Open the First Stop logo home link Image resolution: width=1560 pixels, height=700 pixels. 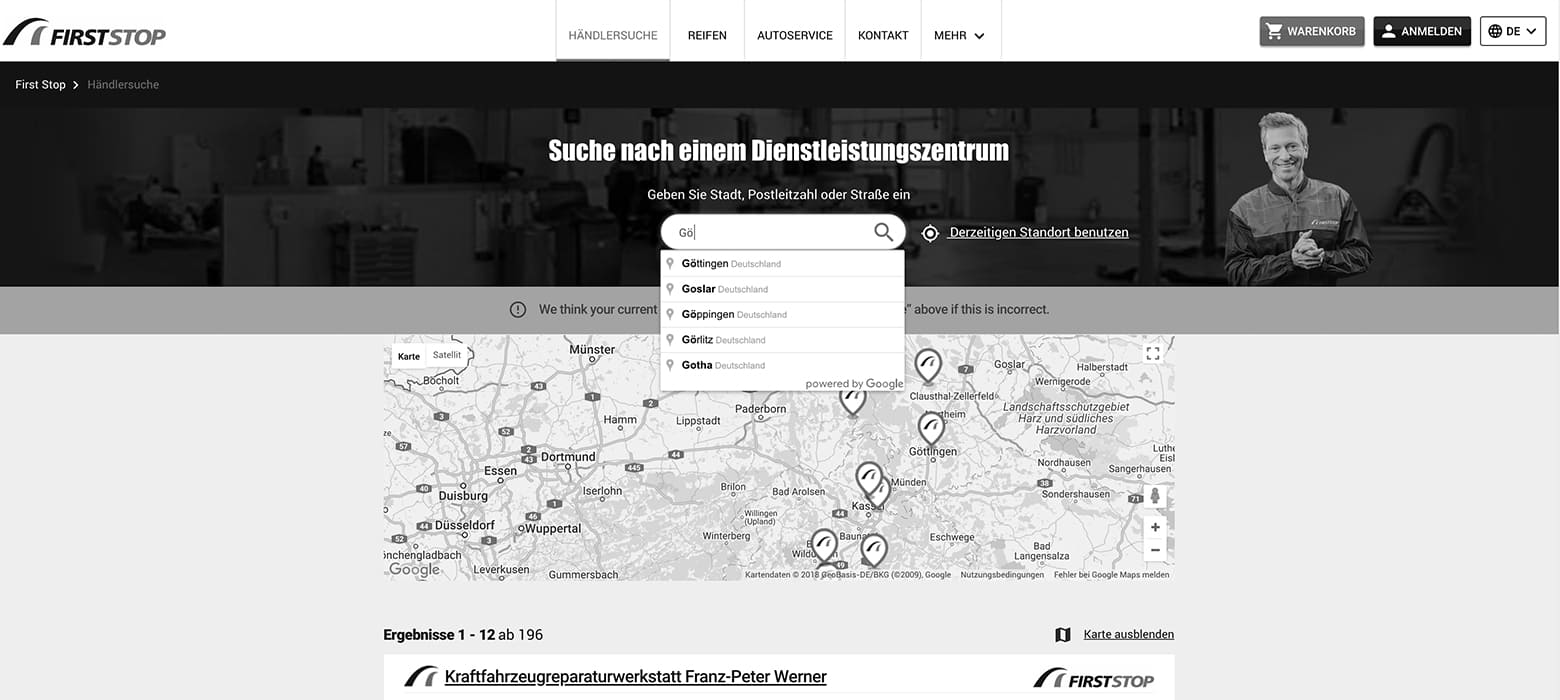84,32
